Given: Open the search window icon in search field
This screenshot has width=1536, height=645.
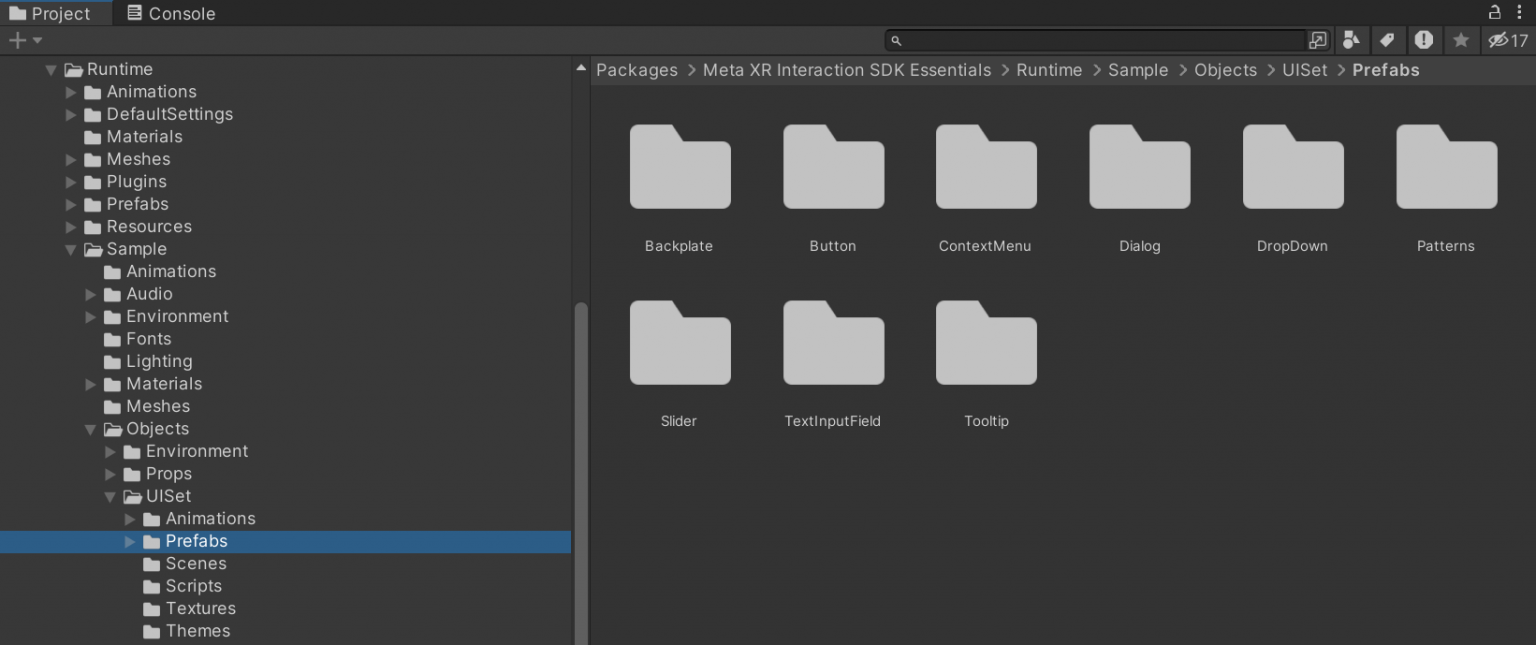Looking at the screenshot, I should click(1318, 40).
